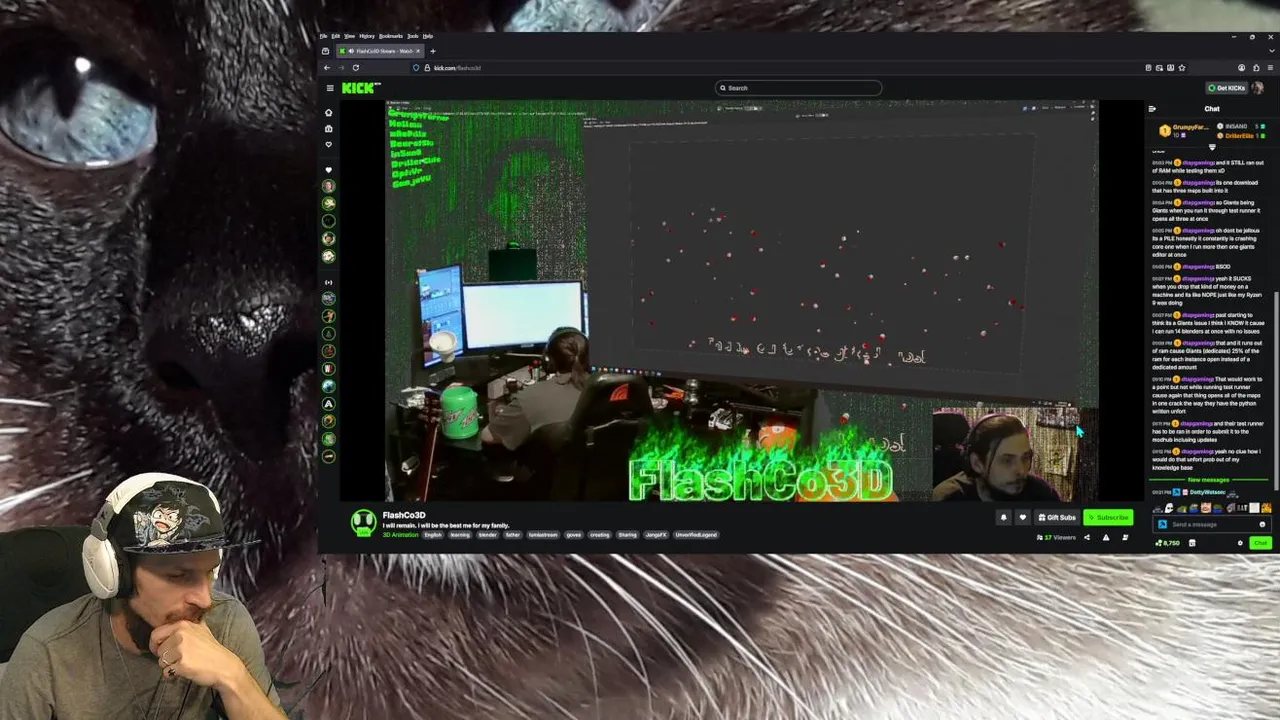Screen dimensions: 1280x720
Task: Click the Get KICKs button
Action: pyautogui.click(x=1225, y=88)
